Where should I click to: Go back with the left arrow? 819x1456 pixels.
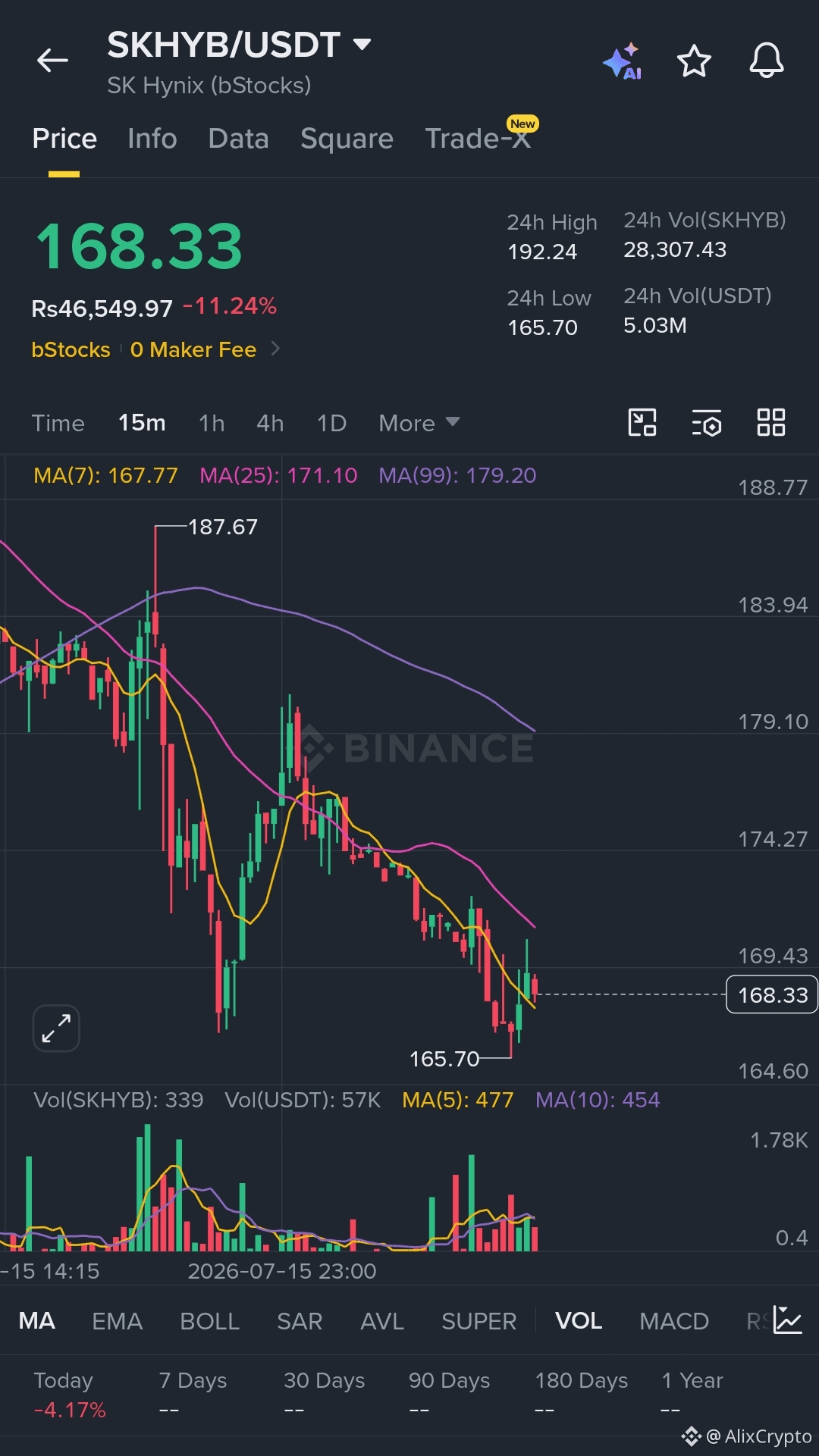52,61
